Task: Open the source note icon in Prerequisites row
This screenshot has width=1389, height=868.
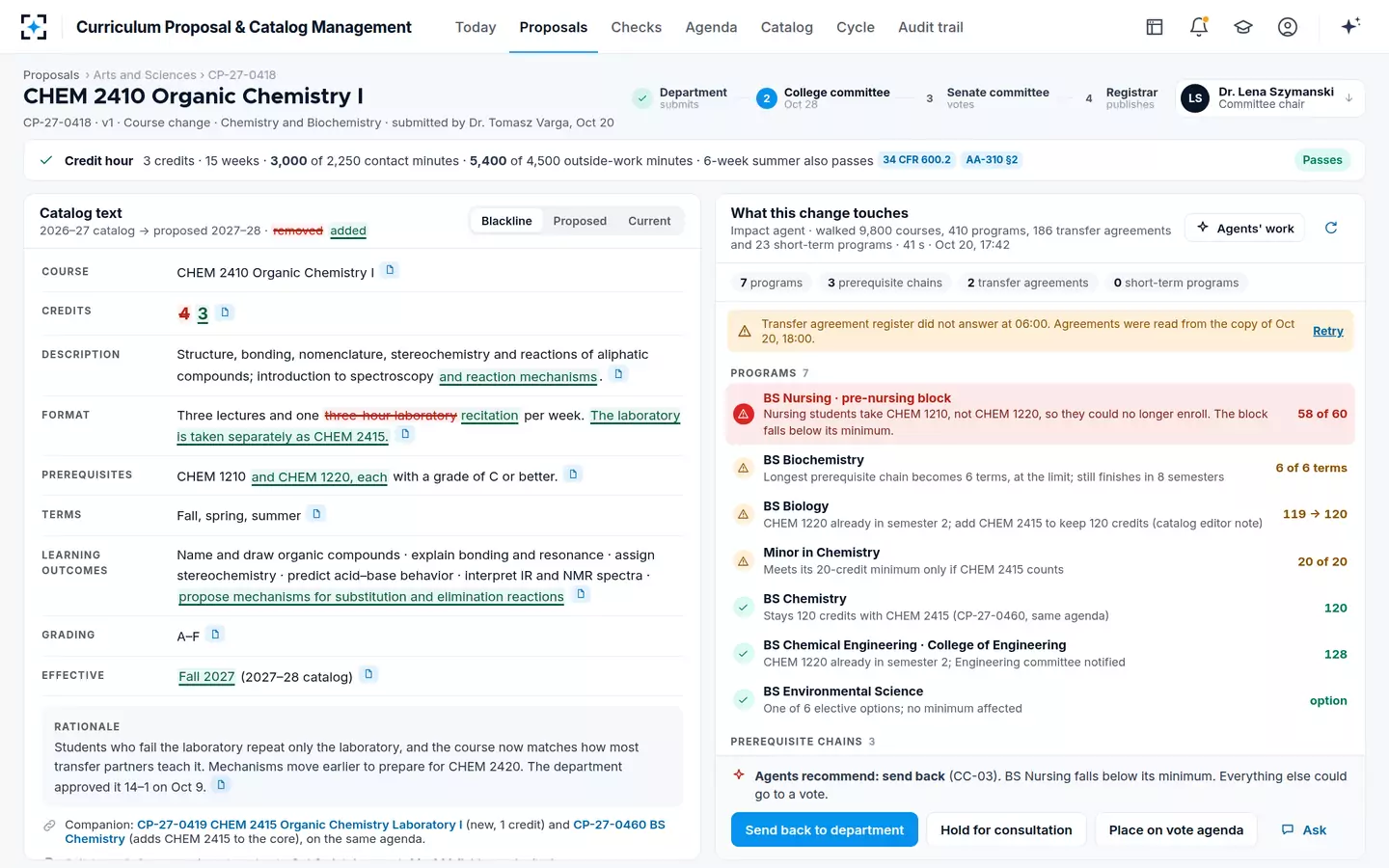Action: (x=573, y=474)
